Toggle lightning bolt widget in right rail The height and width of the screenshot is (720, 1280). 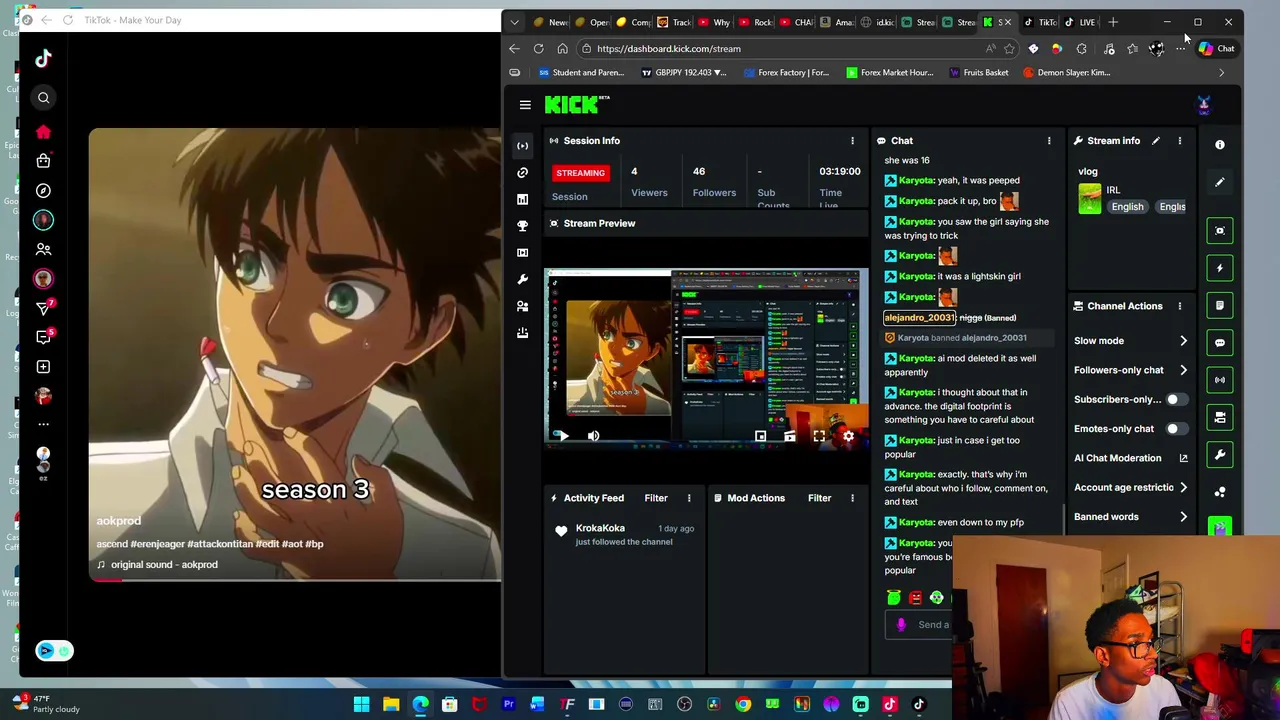1220,268
